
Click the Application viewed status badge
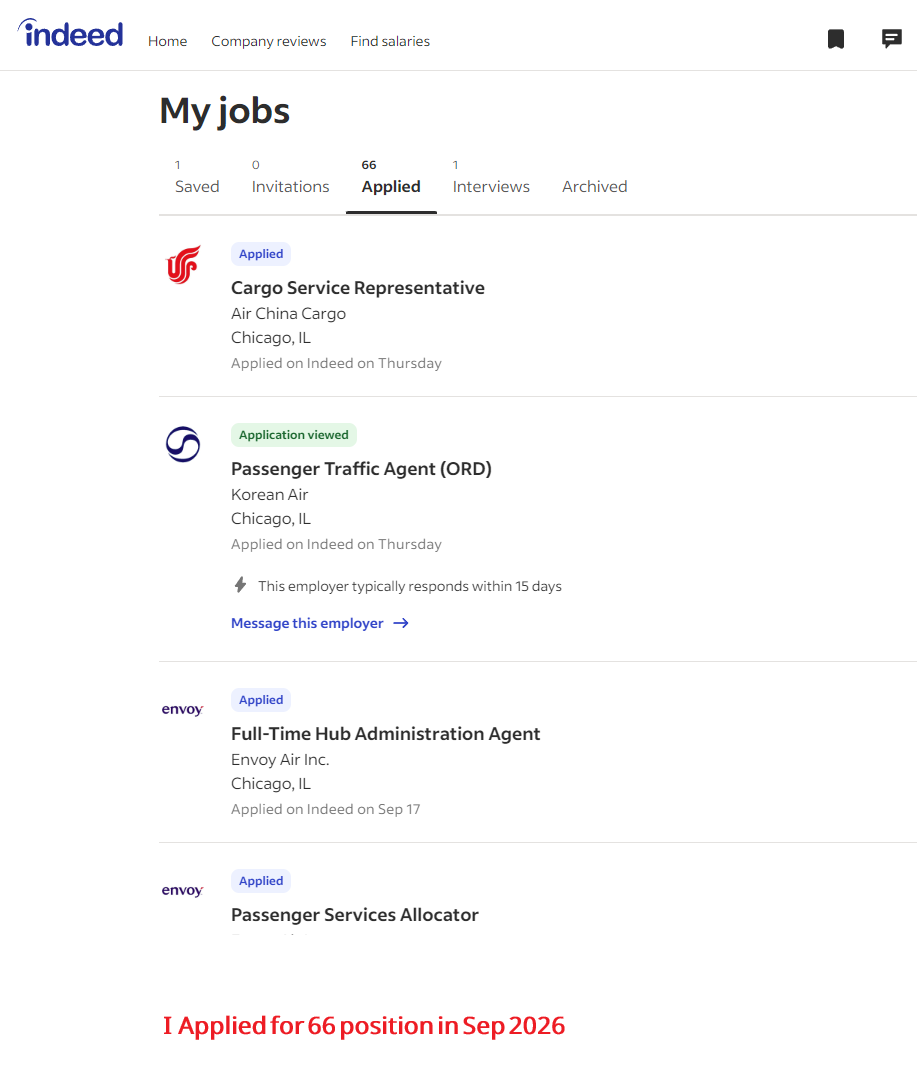[x=294, y=435]
